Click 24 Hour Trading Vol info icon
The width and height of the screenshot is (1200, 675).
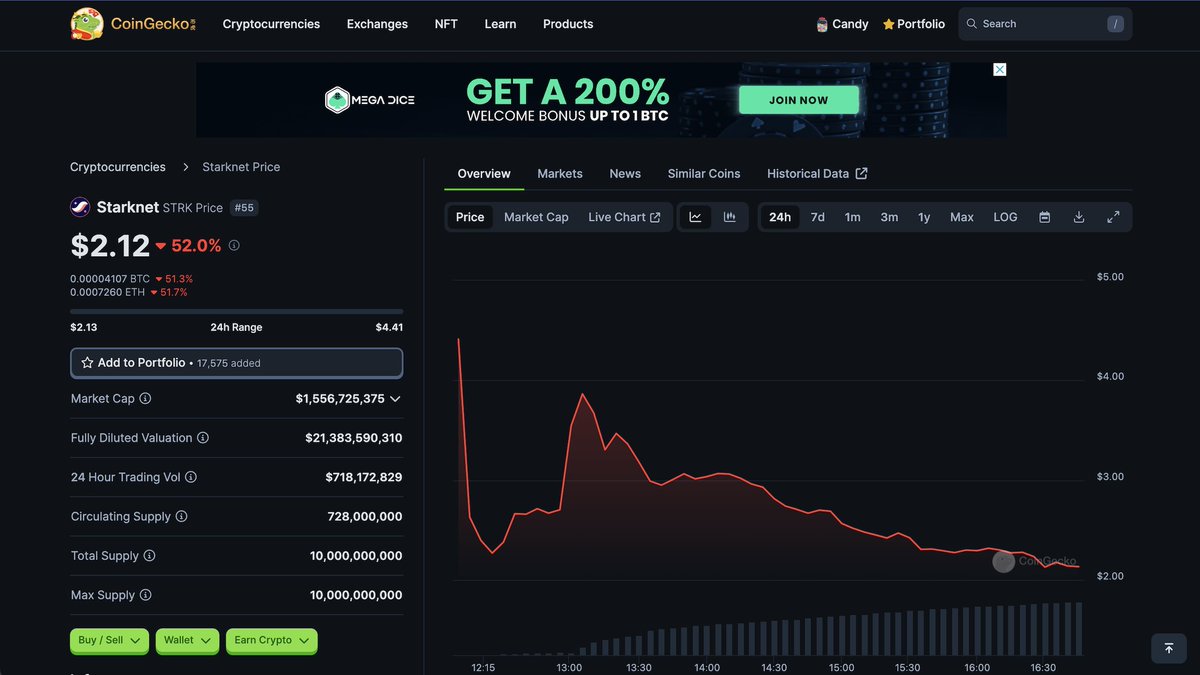pyautogui.click(x=191, y=477)
